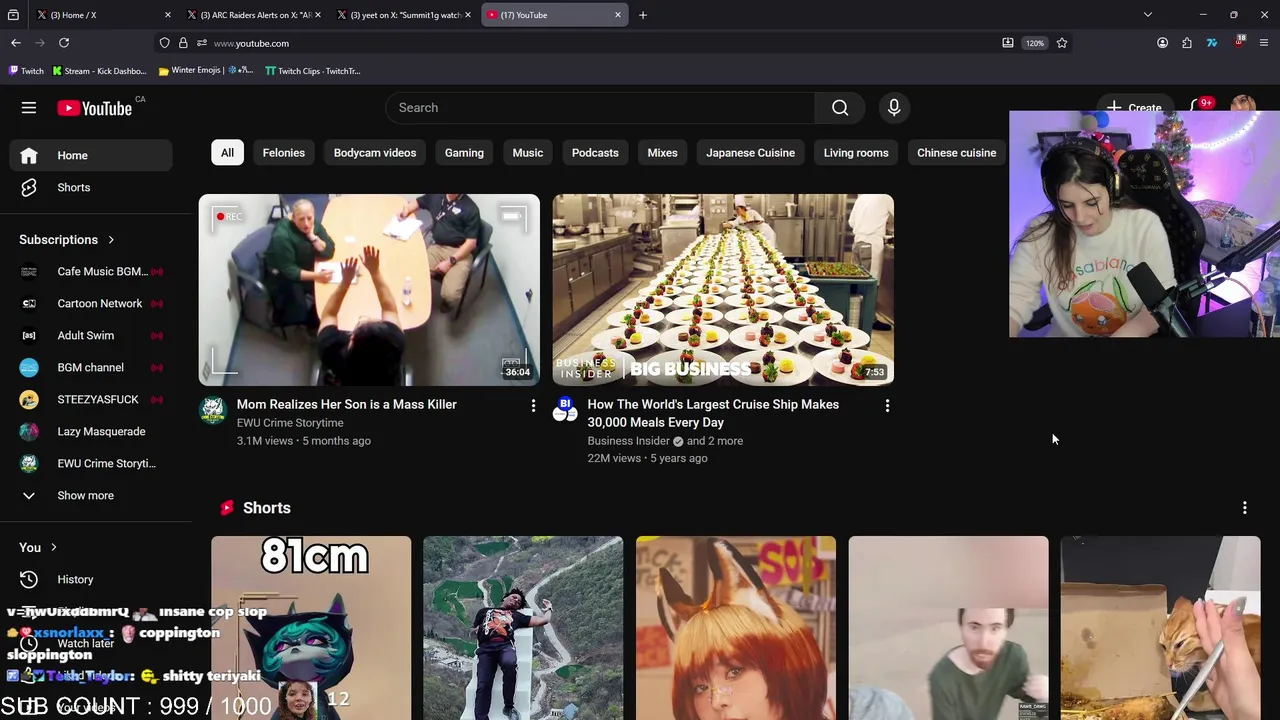Select the Living rooms chip

tap(856, 153)
